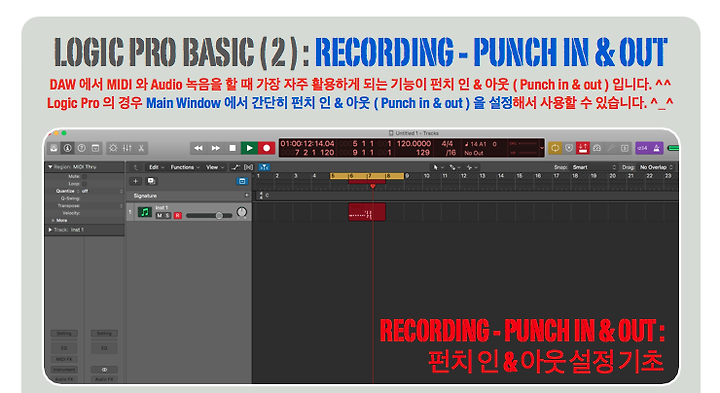Check the region Loop checkbox
Image resolution: width=720 pixels, height=393 pixels.
(84, 184)
